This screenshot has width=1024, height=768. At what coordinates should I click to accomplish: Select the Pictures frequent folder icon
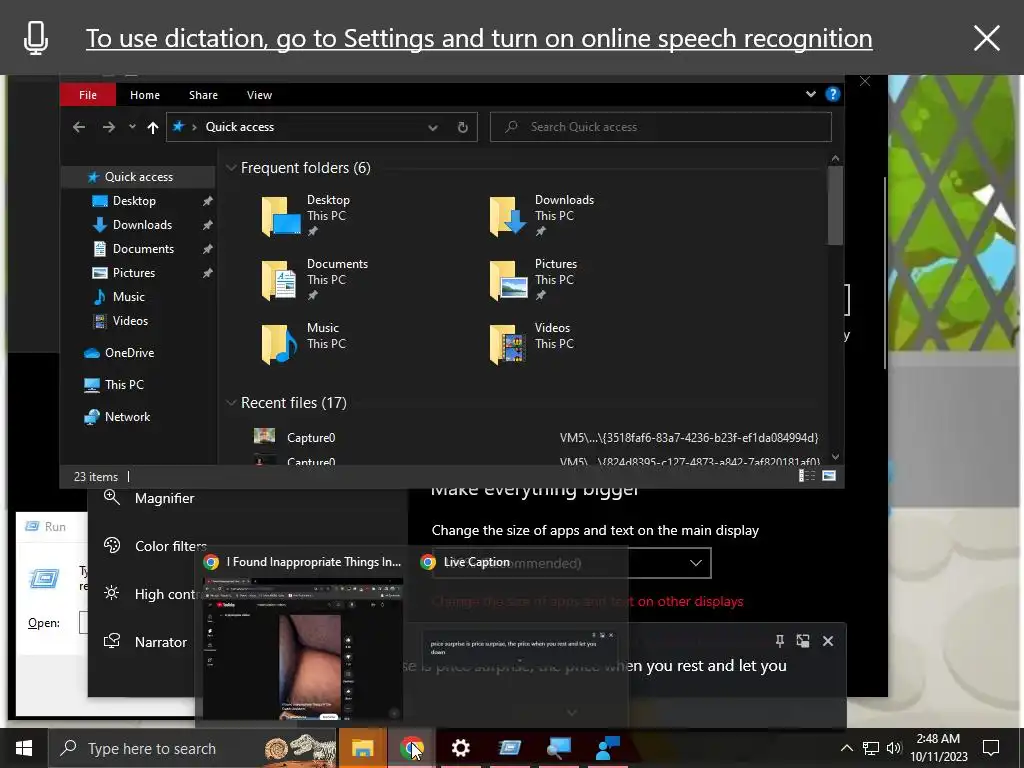point(508,280)
